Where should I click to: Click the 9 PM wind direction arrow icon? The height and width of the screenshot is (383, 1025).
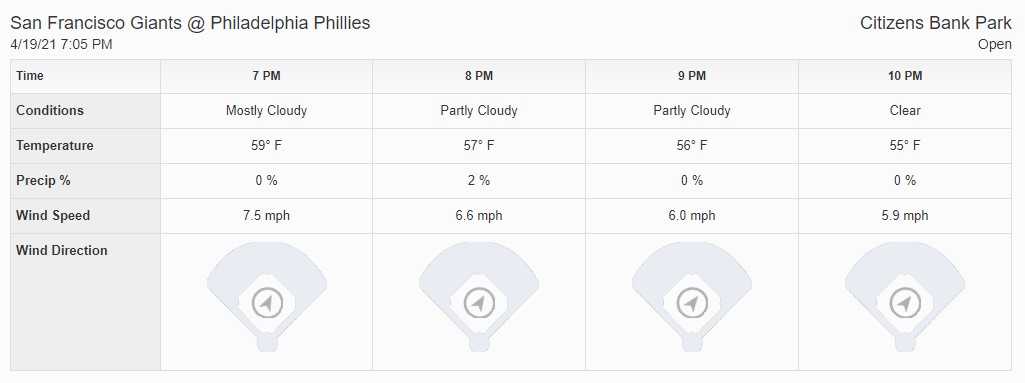click(692, 303)
